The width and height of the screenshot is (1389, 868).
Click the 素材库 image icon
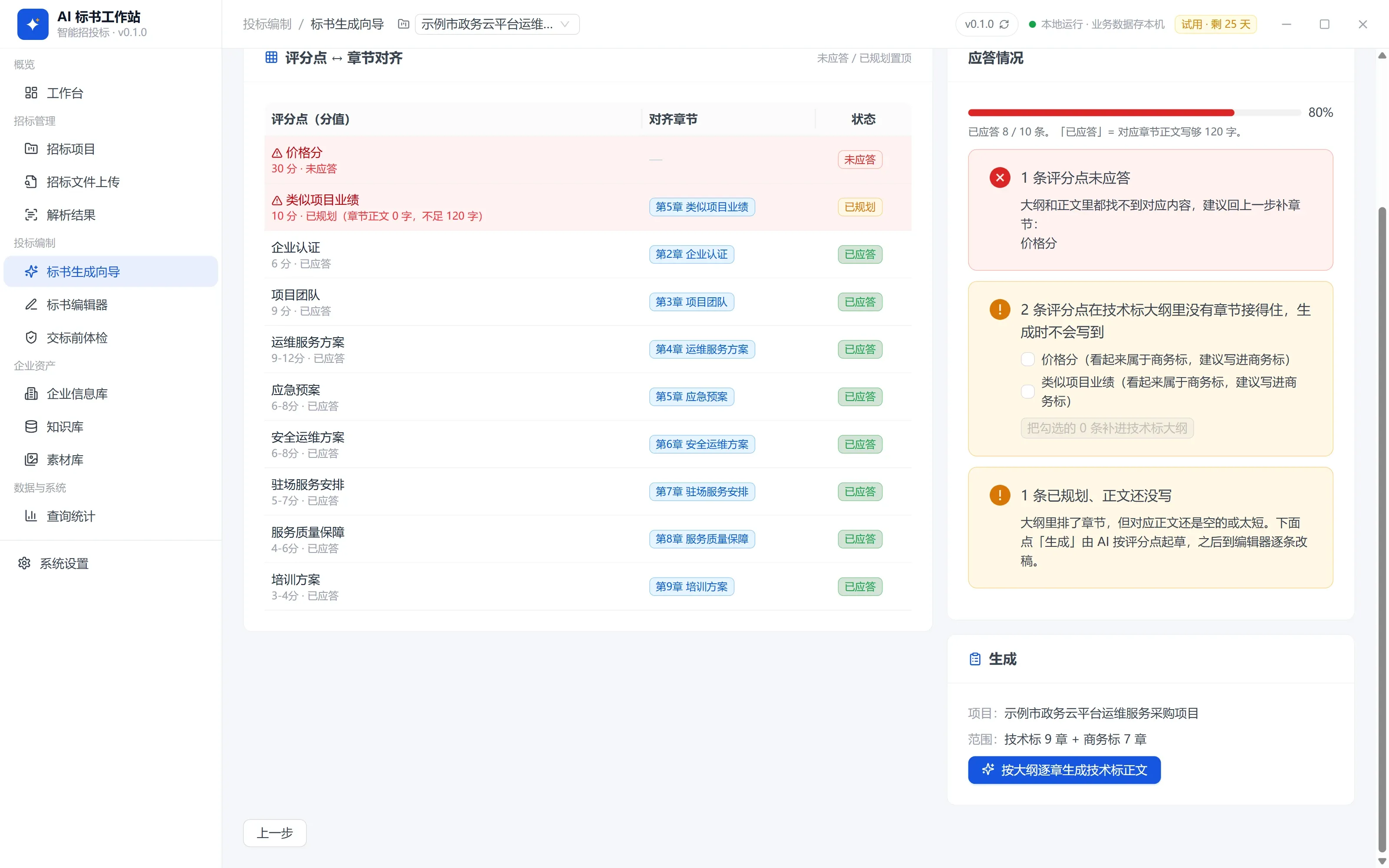(32, 459)
